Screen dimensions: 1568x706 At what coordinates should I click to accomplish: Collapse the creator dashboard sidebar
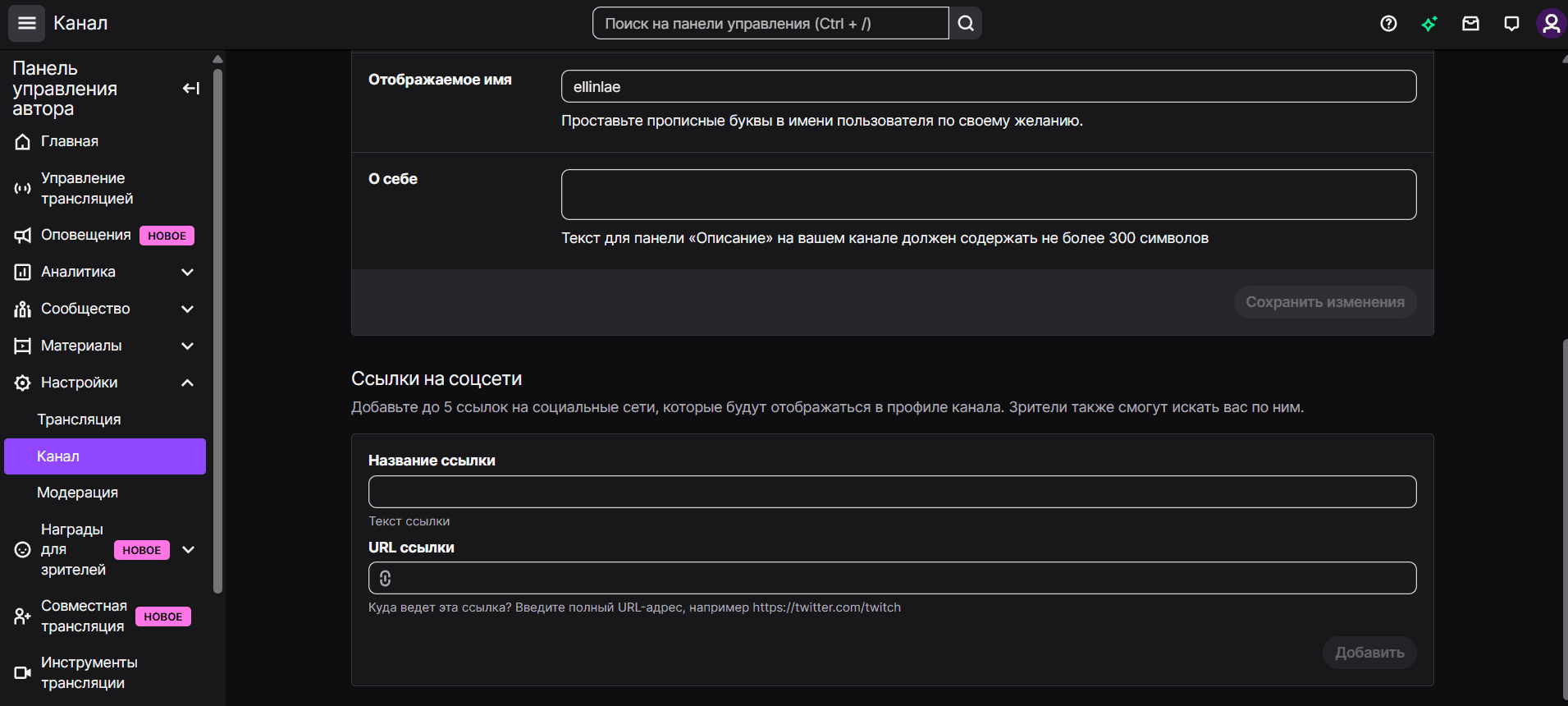point(190,88)
